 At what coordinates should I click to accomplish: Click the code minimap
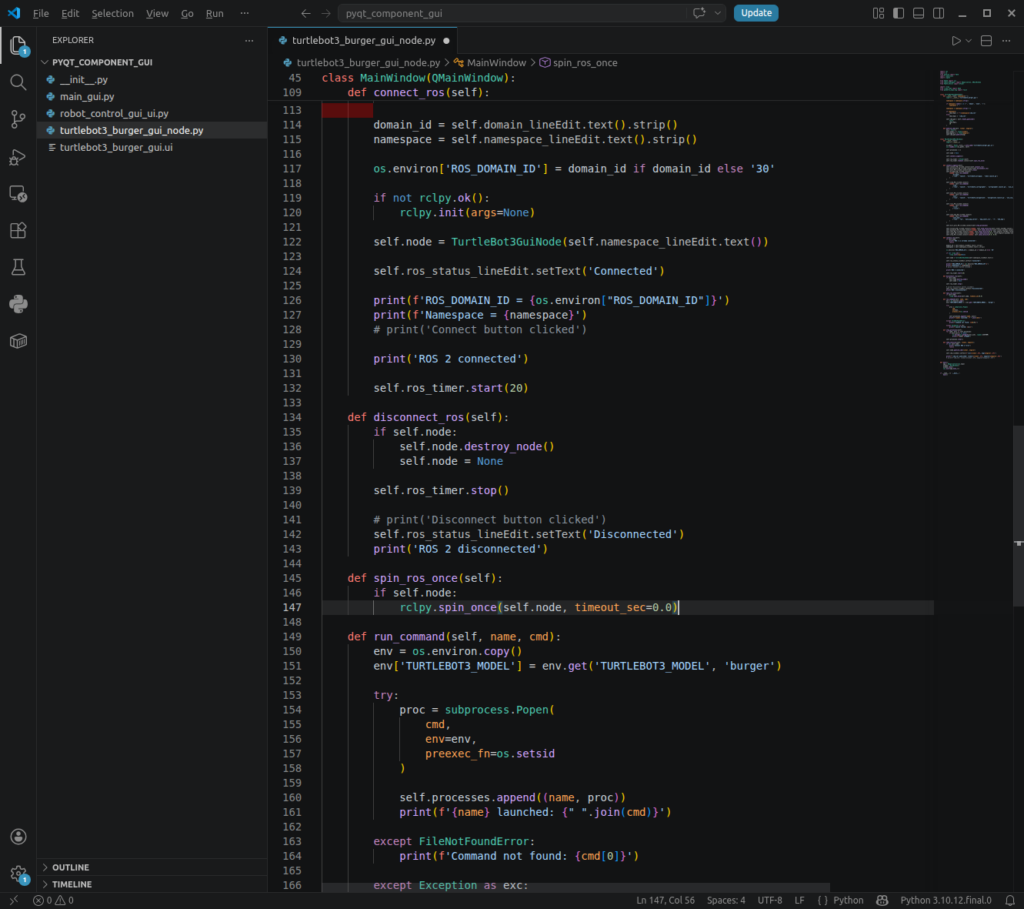point(976,222)
